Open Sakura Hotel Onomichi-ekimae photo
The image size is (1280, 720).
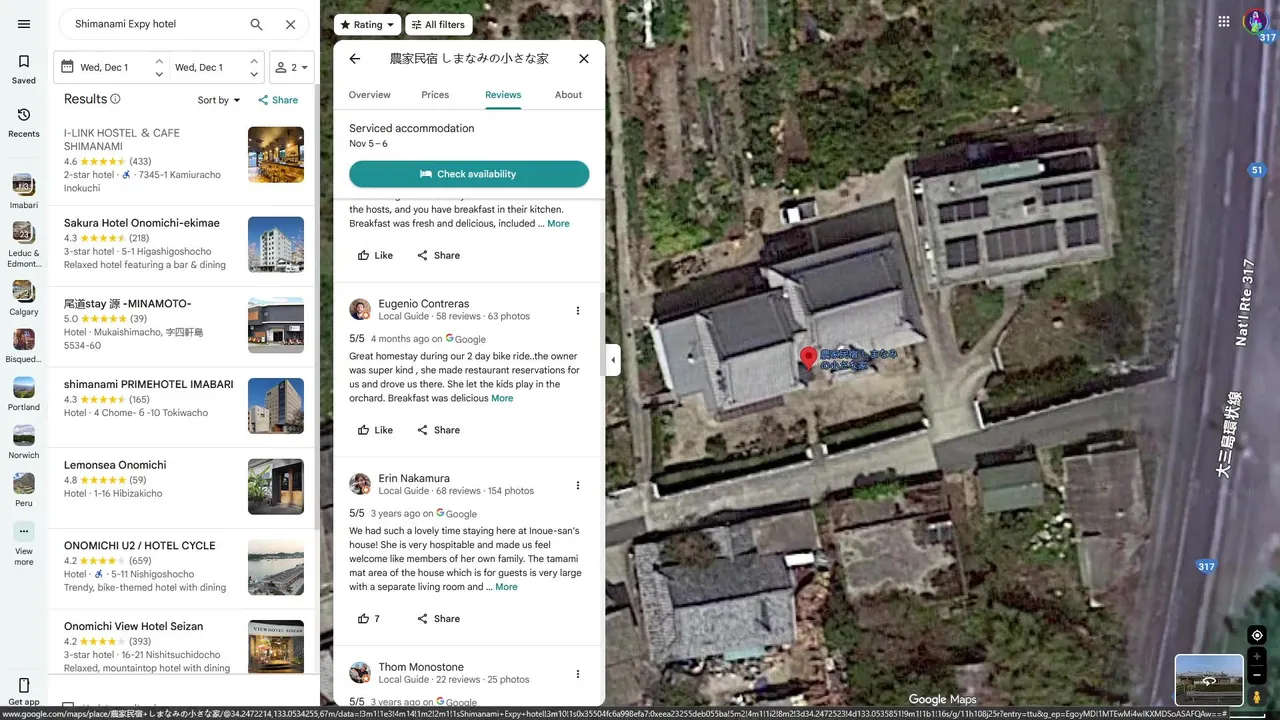(276, 245)
